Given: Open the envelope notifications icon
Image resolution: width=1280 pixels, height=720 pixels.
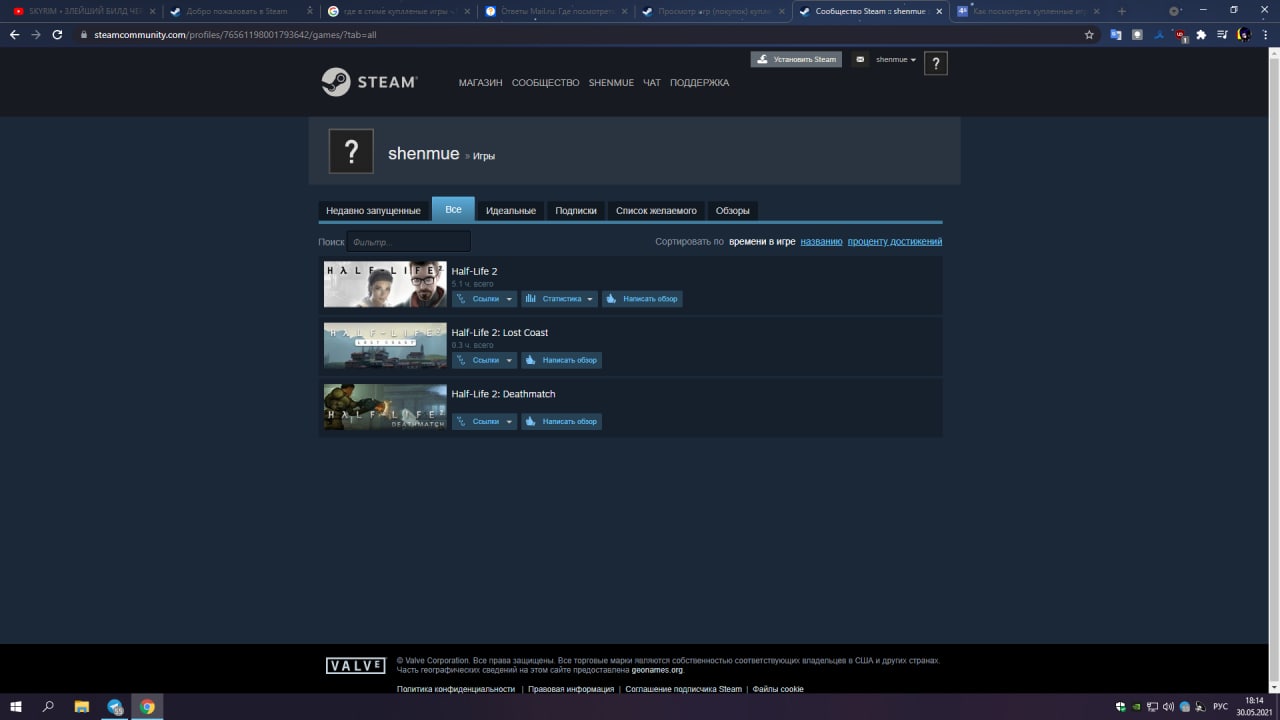Looking at the screenshot, I should pos(860,60).
